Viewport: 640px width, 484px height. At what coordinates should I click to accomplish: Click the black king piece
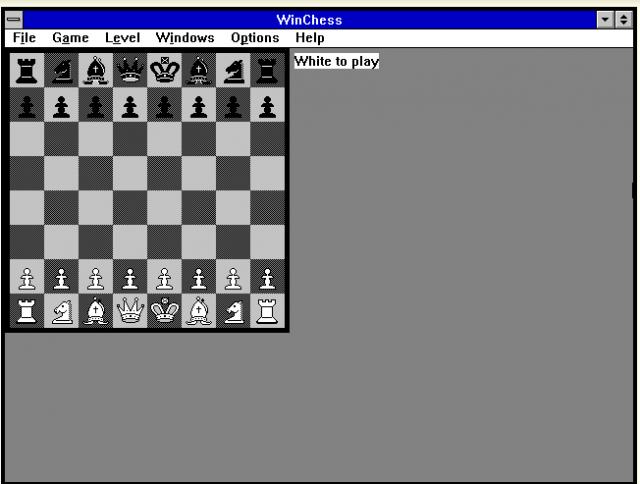pos(164,70)
